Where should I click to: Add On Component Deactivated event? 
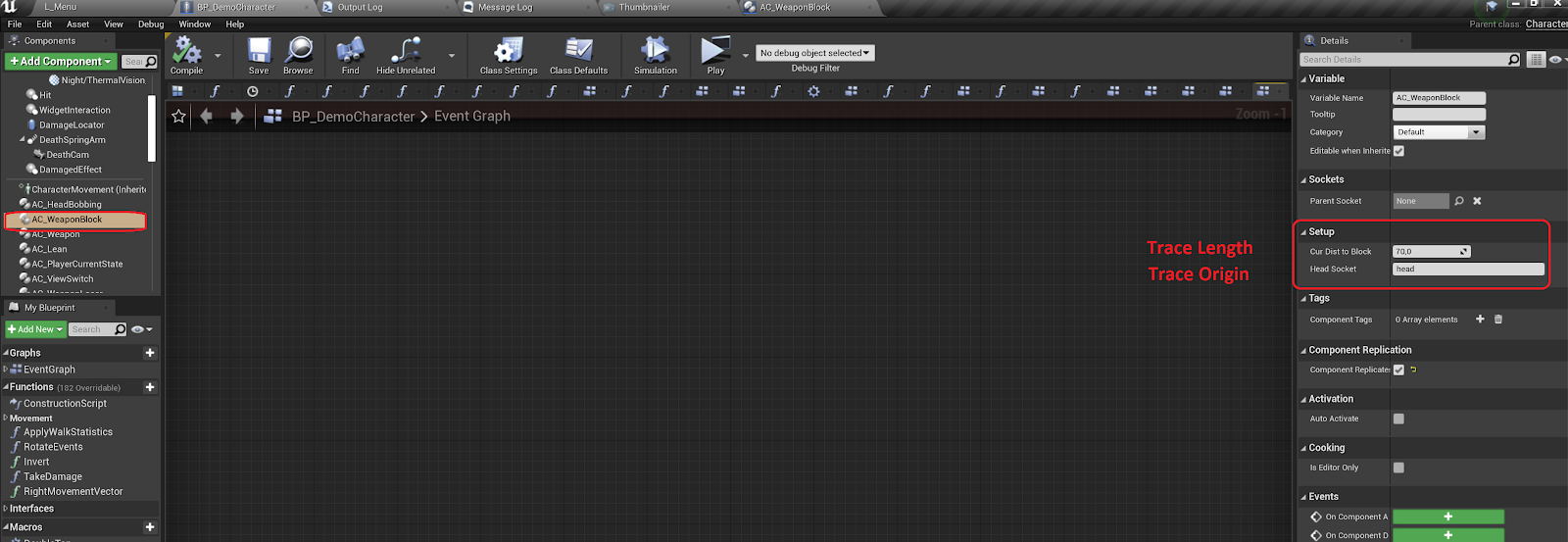[x=1447, y=535]
